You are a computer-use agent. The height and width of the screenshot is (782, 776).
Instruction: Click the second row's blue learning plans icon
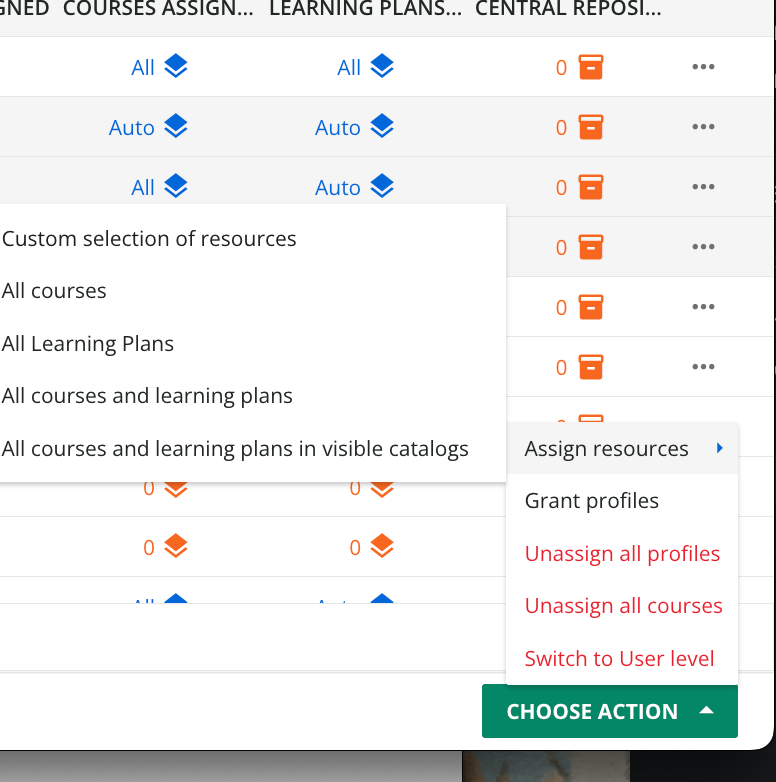tap(382, 127)
